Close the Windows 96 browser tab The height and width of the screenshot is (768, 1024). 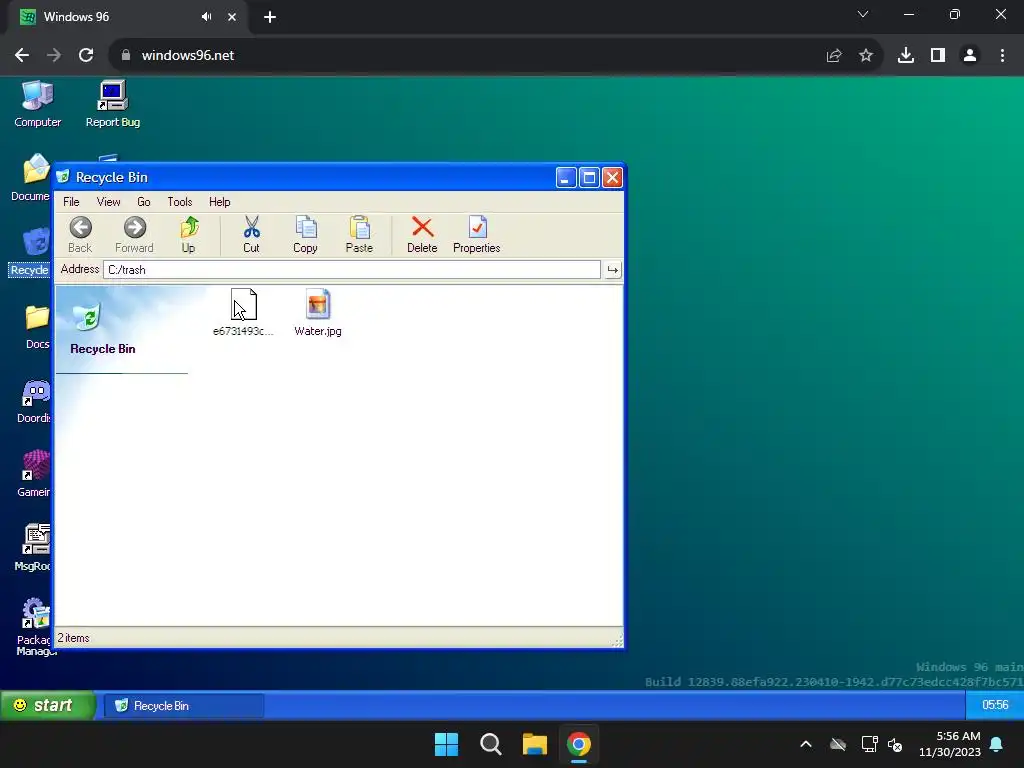pos(232,17)
